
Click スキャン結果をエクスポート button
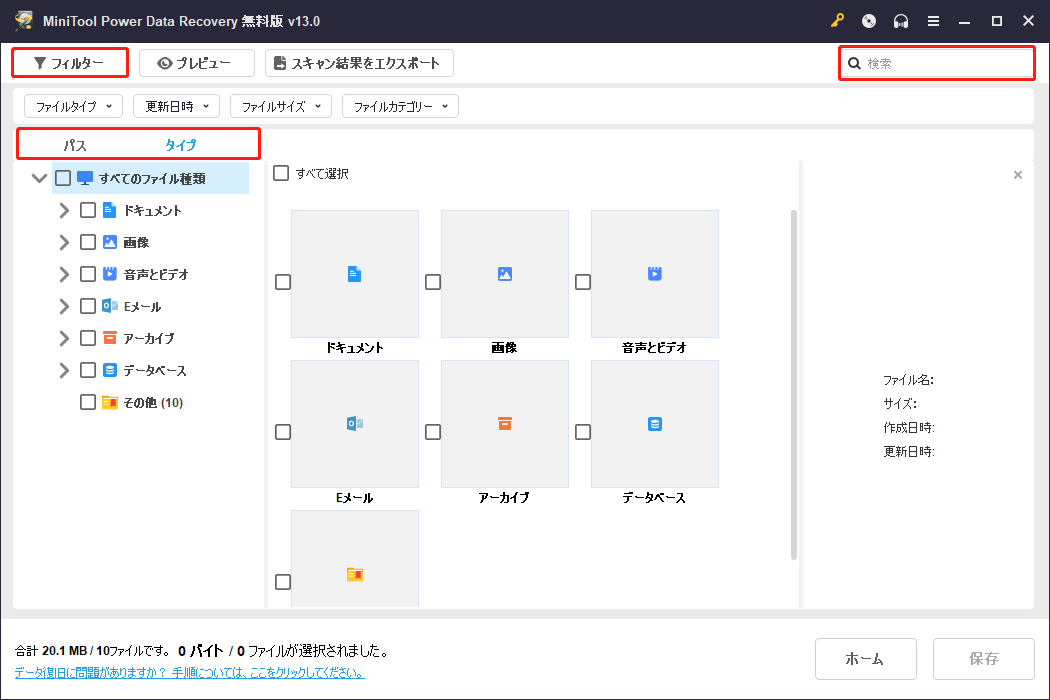point(360,63)
